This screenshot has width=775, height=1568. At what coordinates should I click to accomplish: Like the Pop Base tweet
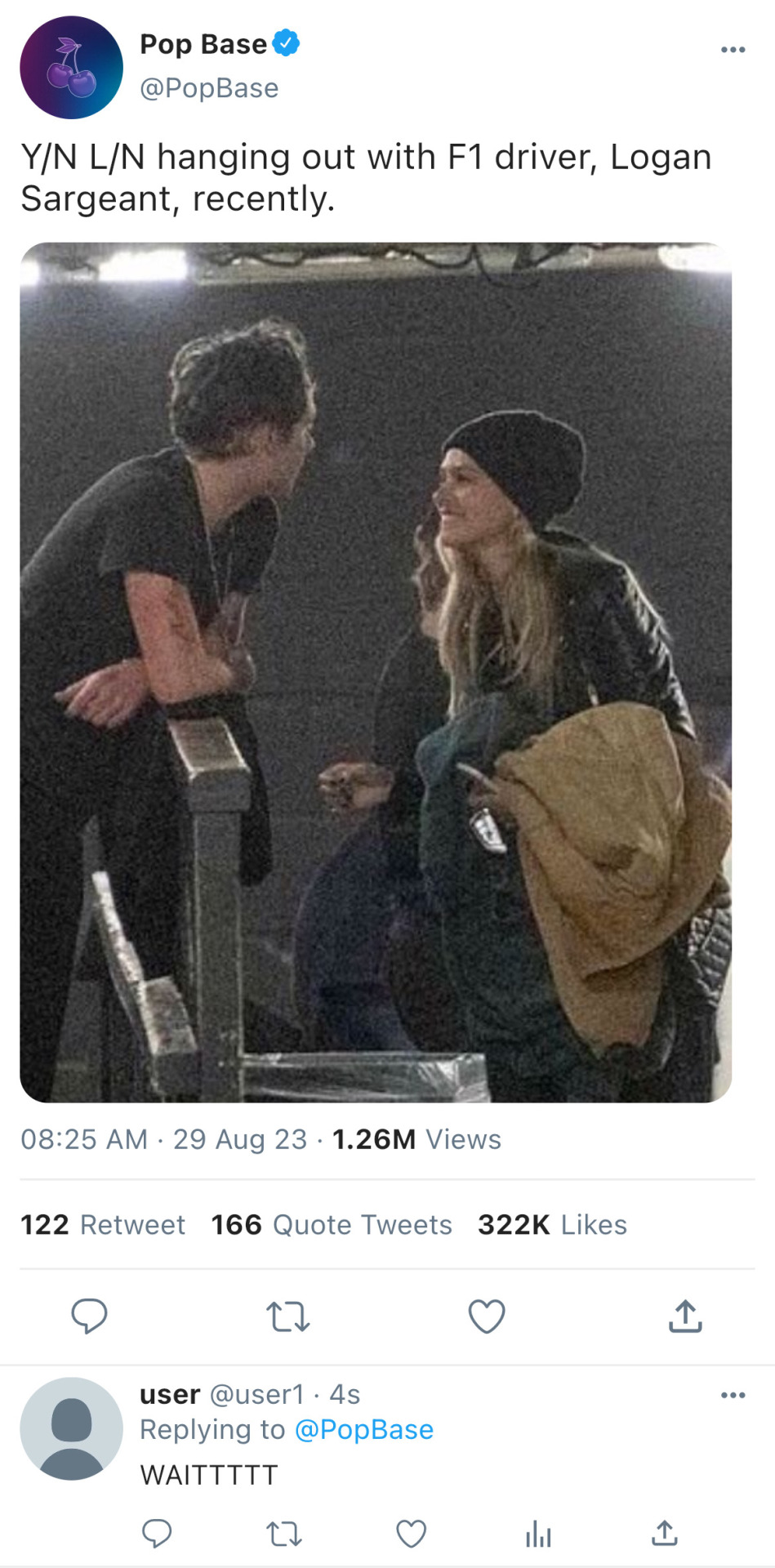(486, 1316)
